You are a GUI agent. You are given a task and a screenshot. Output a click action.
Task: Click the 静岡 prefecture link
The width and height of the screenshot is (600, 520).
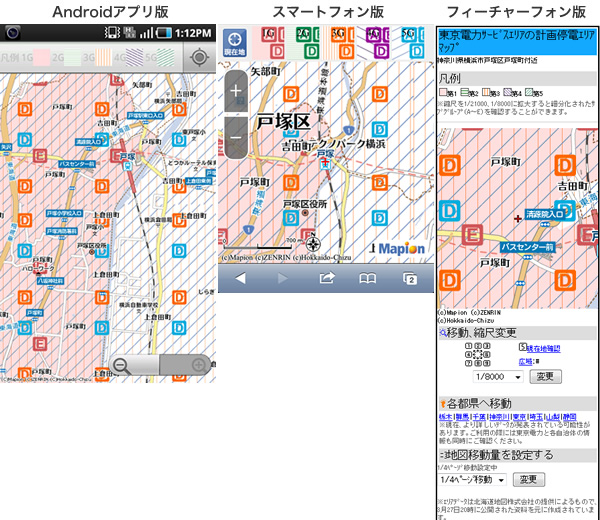570,417
